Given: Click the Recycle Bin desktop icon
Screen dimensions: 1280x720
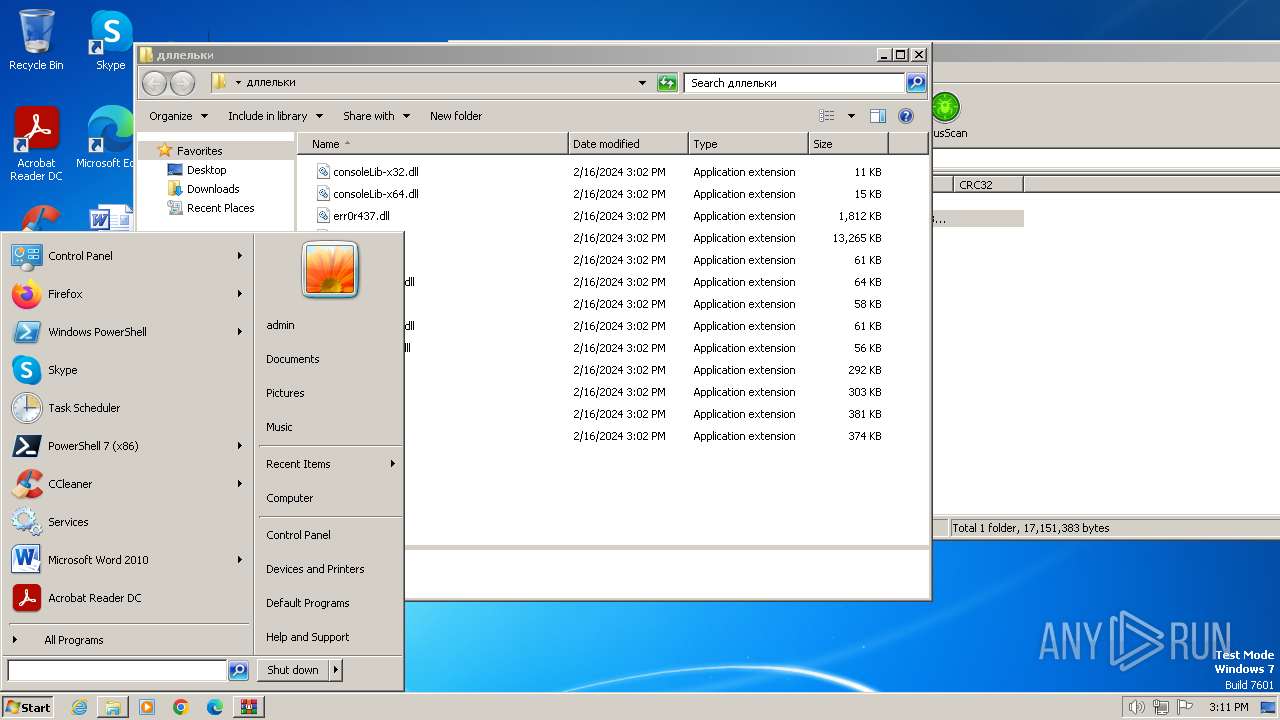Looking at the screenshot, I should (x=36, y=41).
